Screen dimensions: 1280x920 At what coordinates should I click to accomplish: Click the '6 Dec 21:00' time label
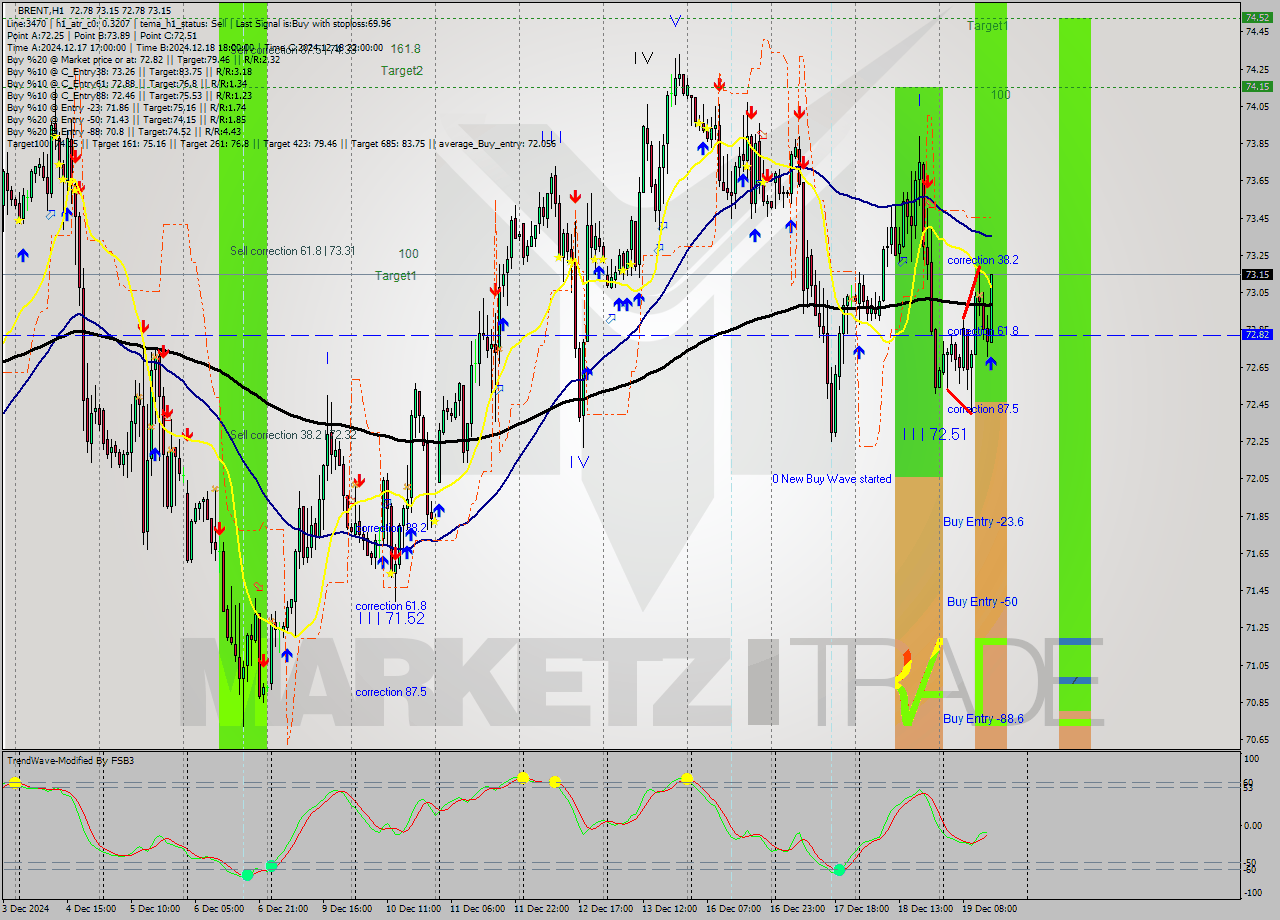(x=284, y=909)
